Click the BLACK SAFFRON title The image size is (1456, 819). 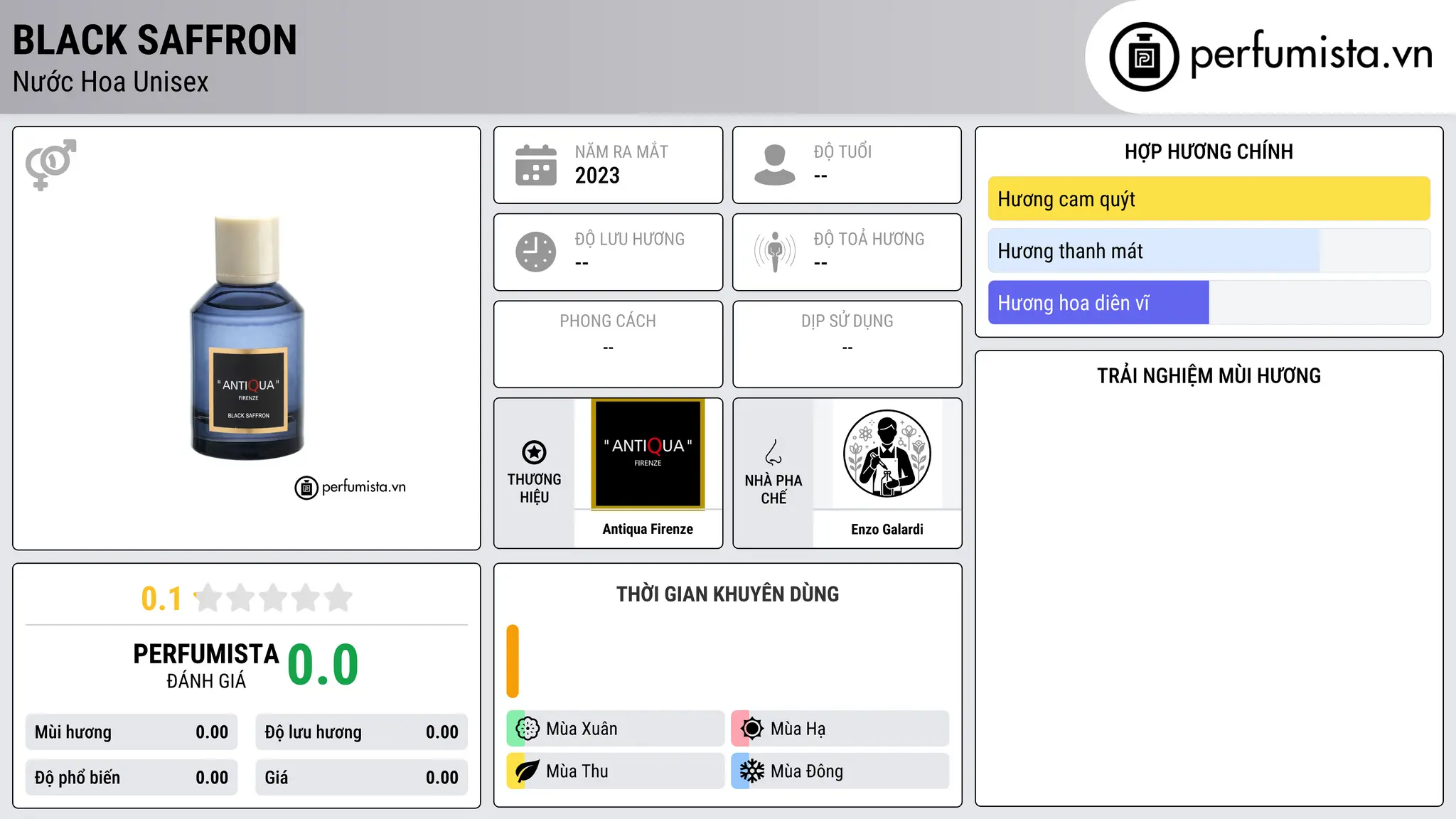click(x=155, y=41)
